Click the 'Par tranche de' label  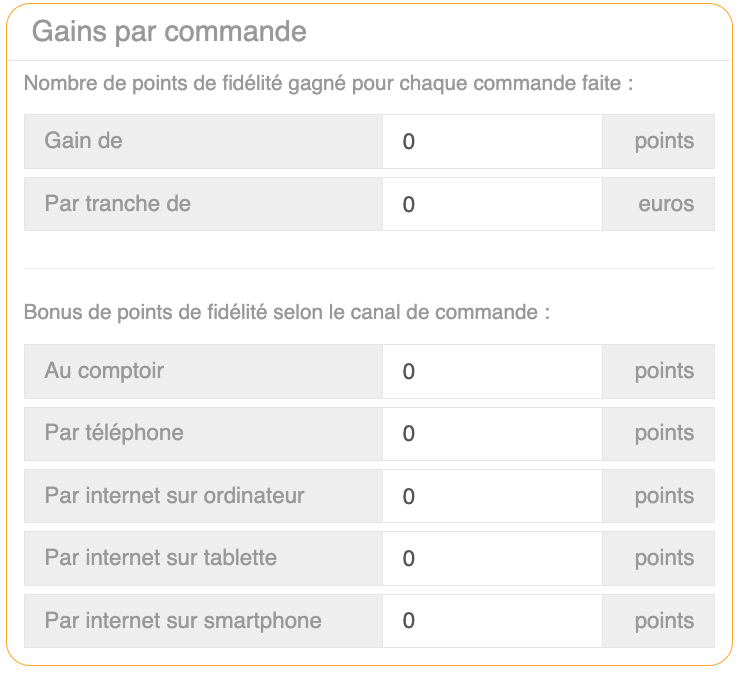click(x=118, y=204)
